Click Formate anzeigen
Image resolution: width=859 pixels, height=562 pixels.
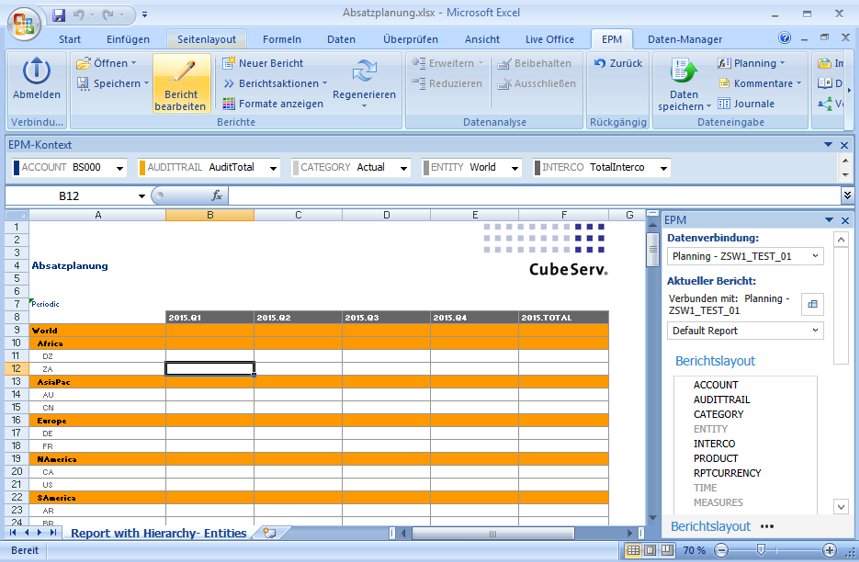273,104
